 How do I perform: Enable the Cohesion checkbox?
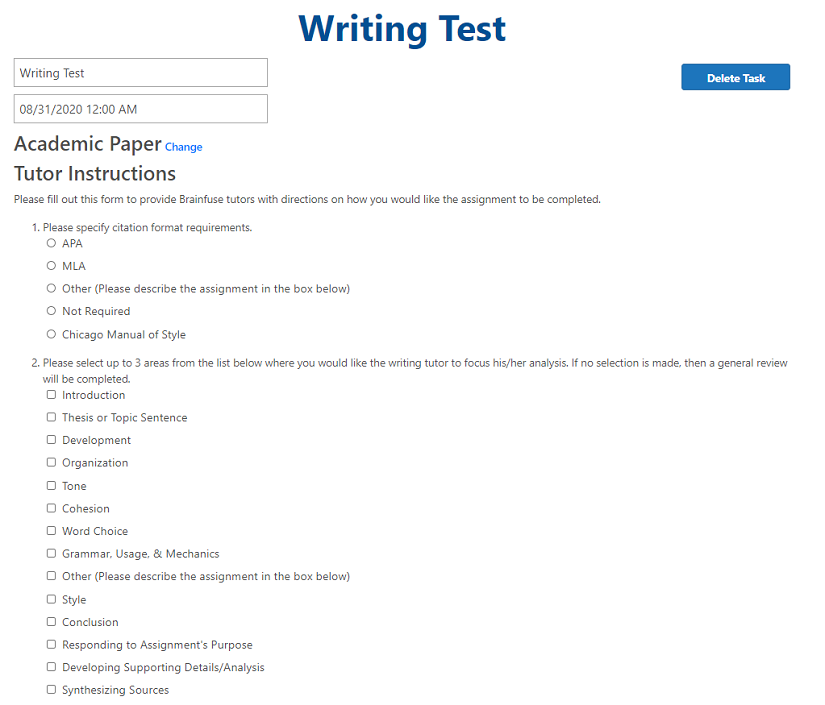(51, 508)
